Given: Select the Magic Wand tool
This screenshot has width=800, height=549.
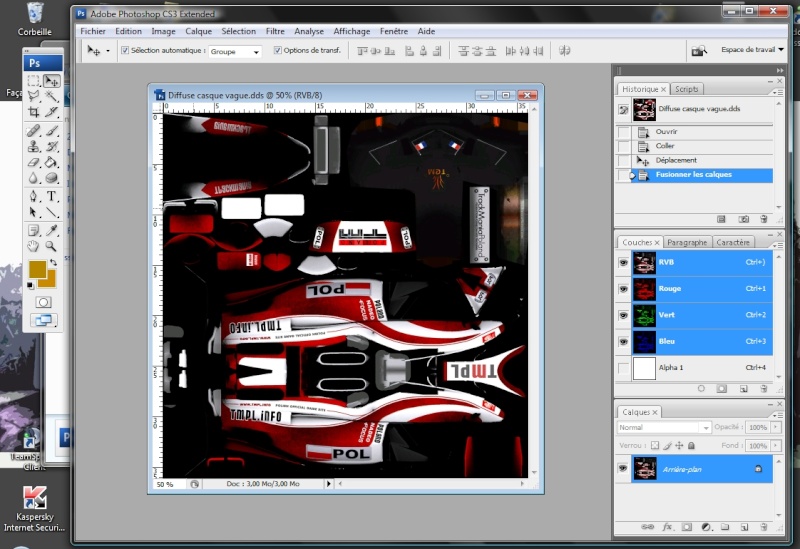Looking at the screenshot, I should pos(52,96).
